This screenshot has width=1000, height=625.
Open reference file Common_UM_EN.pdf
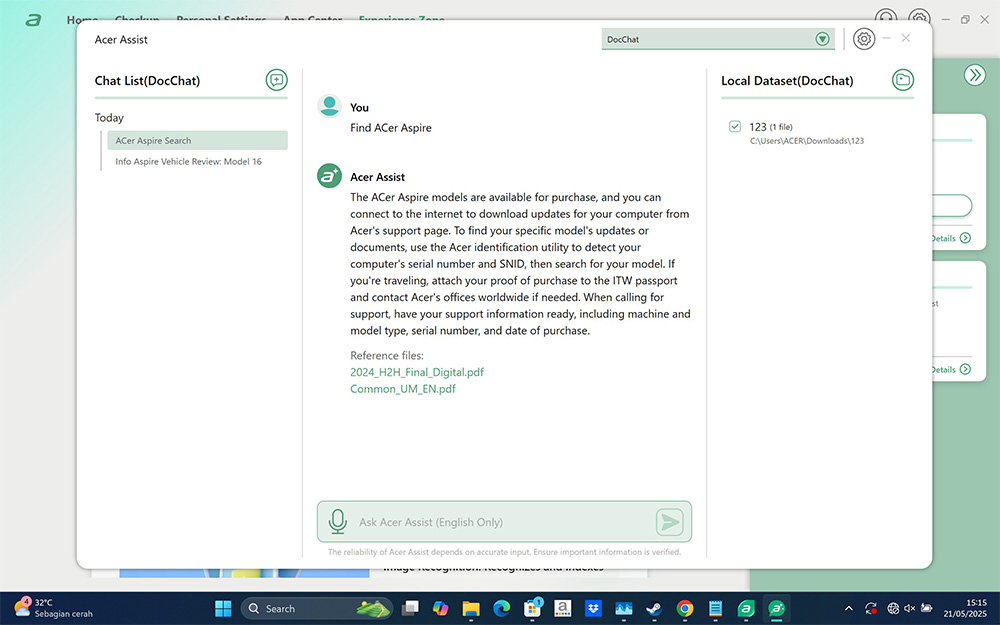(403, 388)
